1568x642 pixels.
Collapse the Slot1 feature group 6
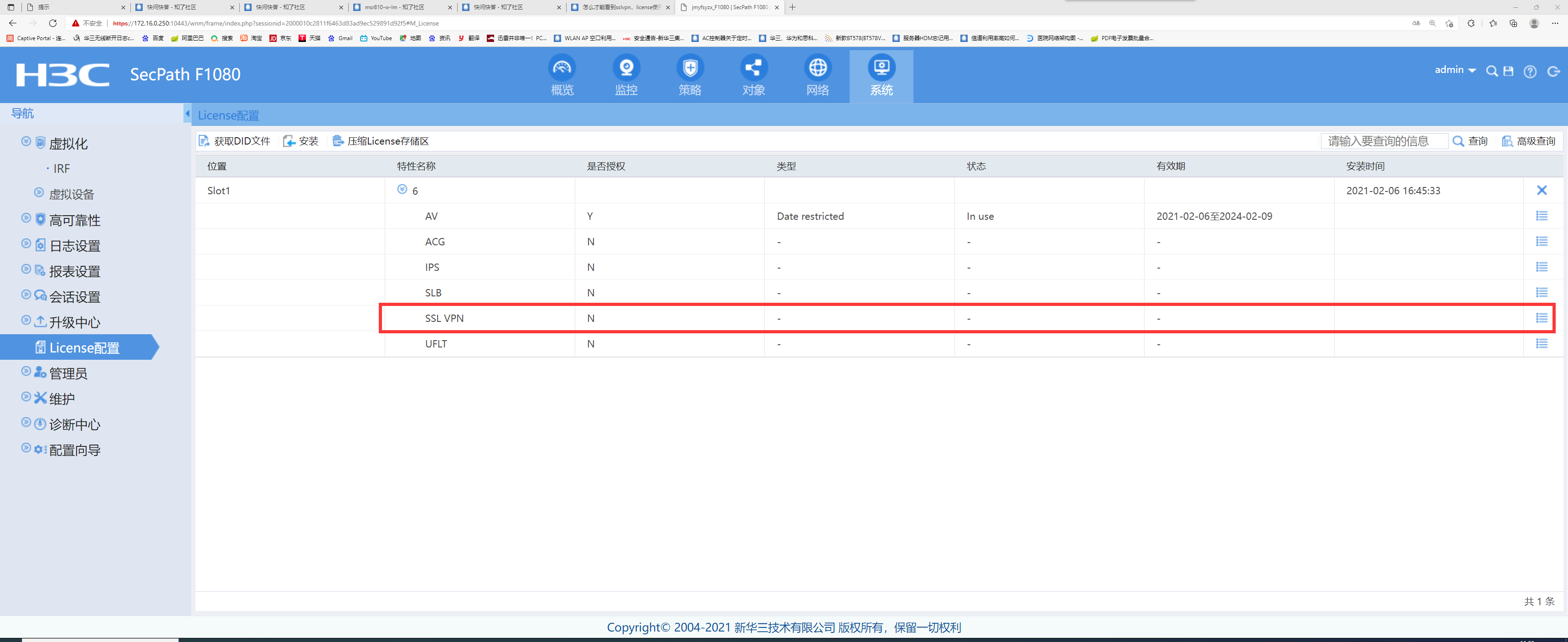click(x=402, y=189)
